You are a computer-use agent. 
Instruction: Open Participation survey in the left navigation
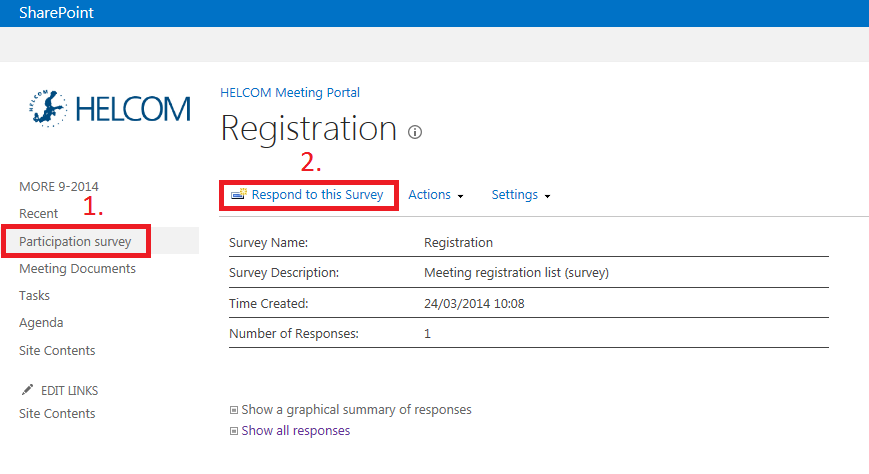coord(75,241)
